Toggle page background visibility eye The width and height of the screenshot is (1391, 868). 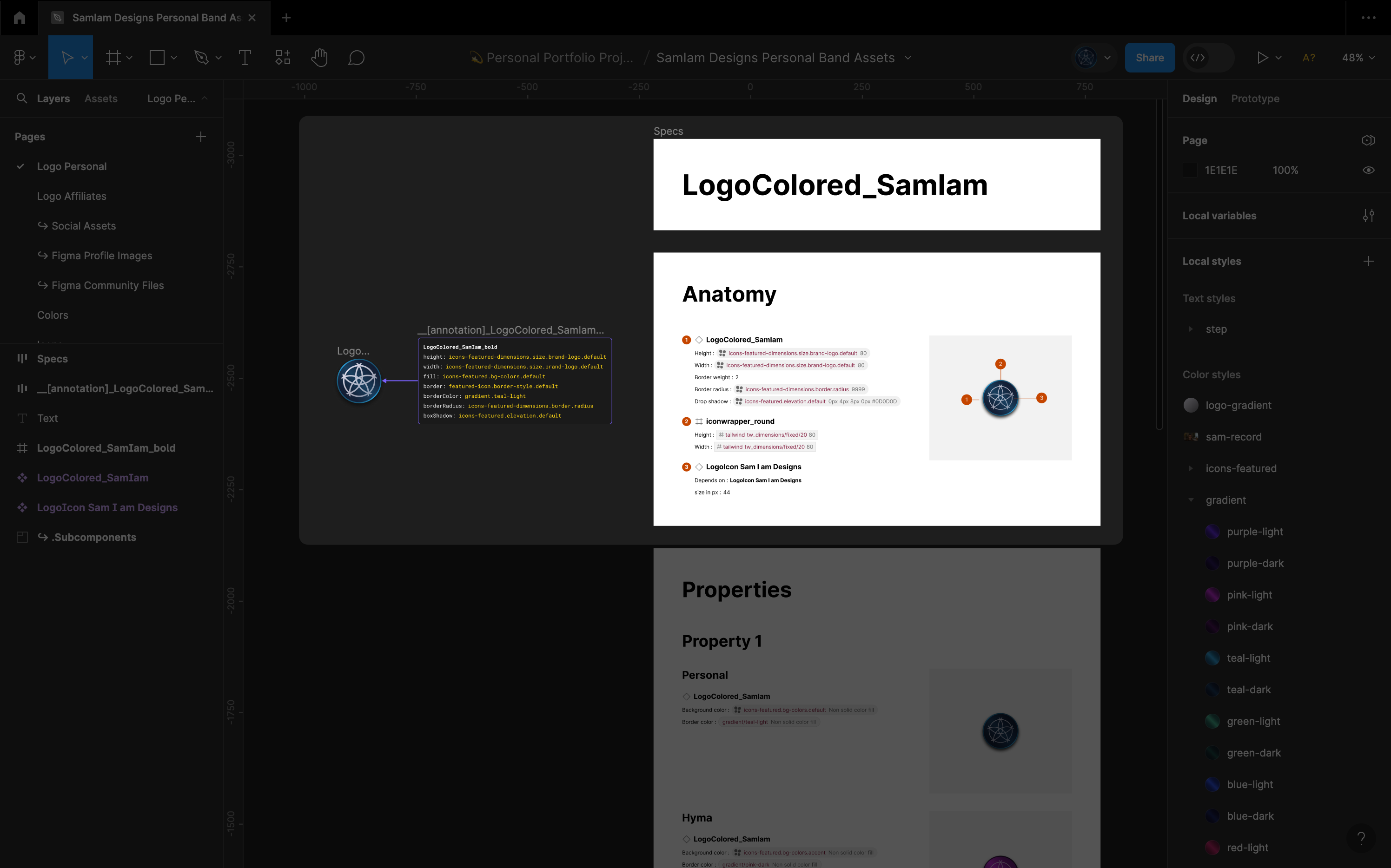pos(1368,171)
